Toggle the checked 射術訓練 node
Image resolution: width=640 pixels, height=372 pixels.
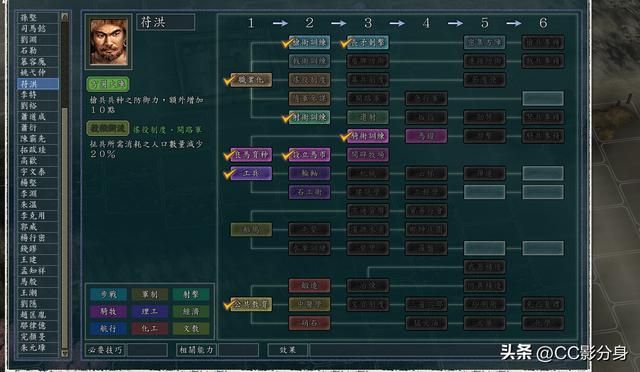[x=309, y=118]
